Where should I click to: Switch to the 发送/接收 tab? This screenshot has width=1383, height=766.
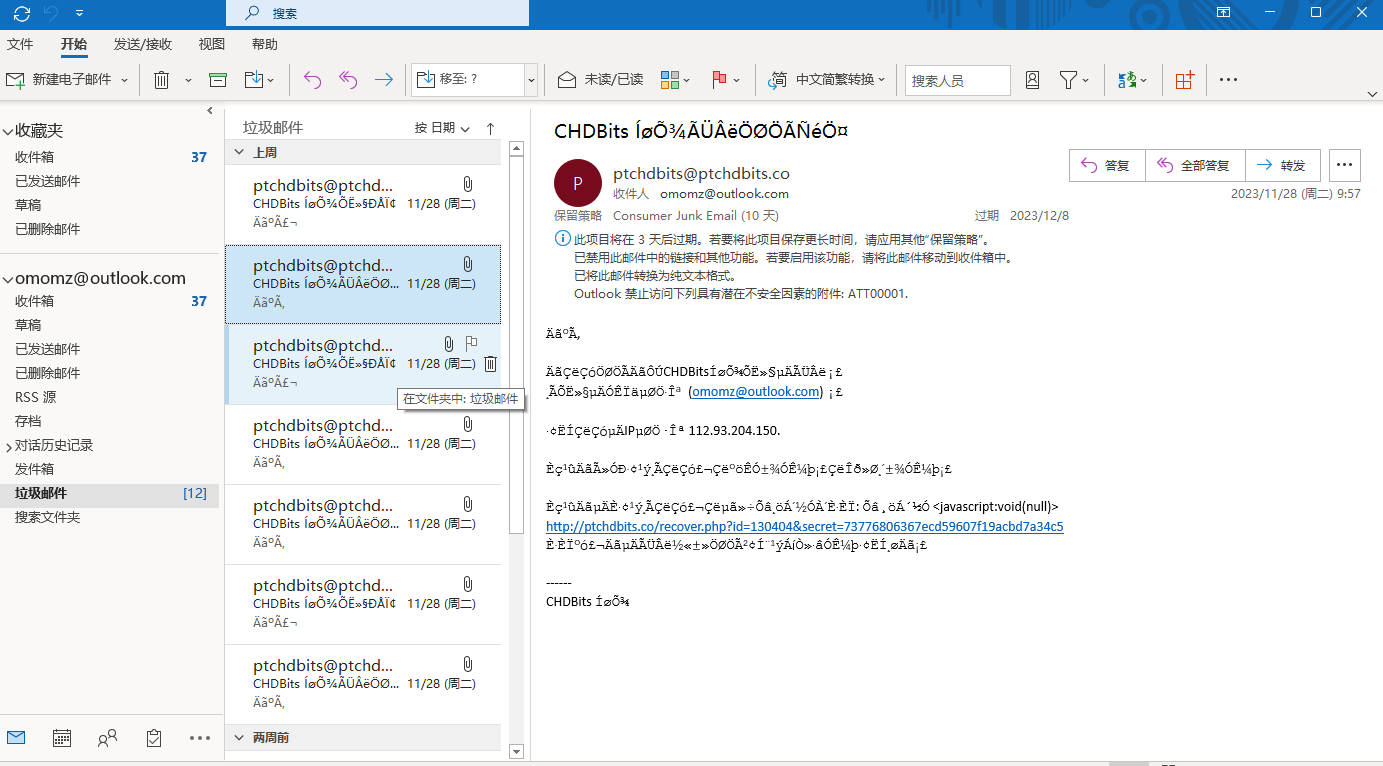(x=143, y=44)
